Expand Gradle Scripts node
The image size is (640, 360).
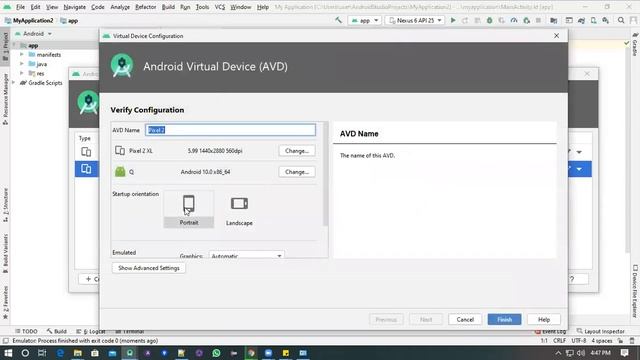click(x=14, y=82)
